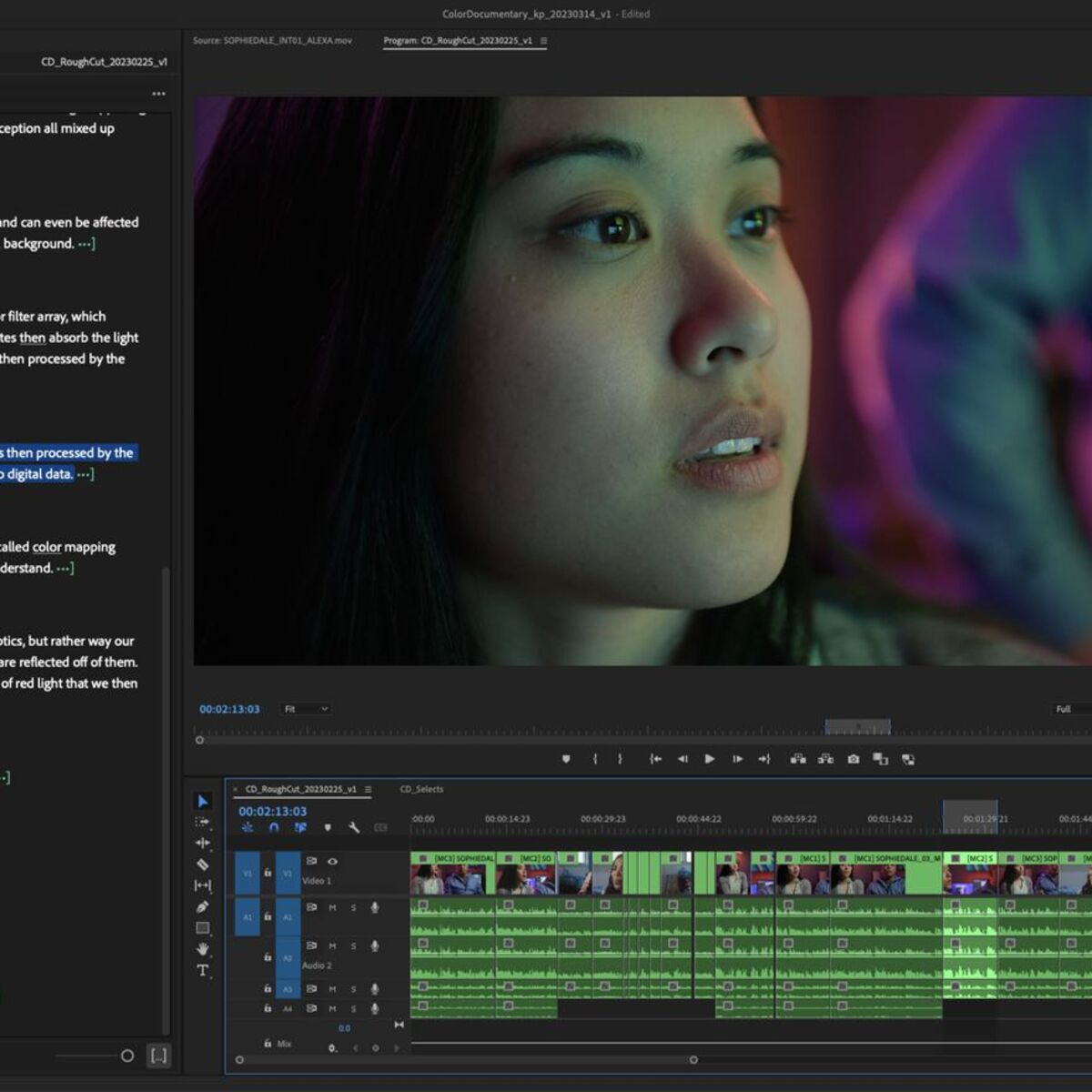Click the Mark Out button

coord(621,757)
